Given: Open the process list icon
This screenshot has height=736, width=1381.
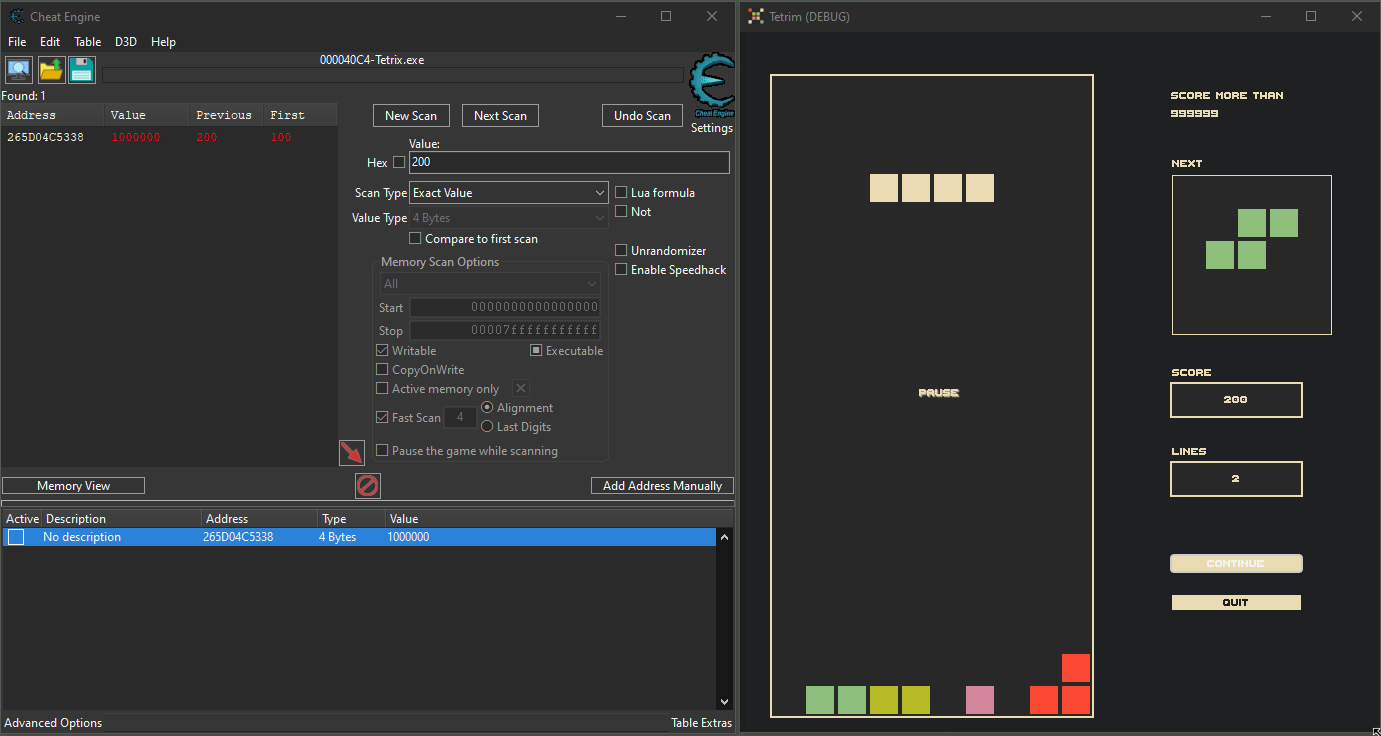Looking at the screenshot, I should pyautogui.click(x=19, y=70).
